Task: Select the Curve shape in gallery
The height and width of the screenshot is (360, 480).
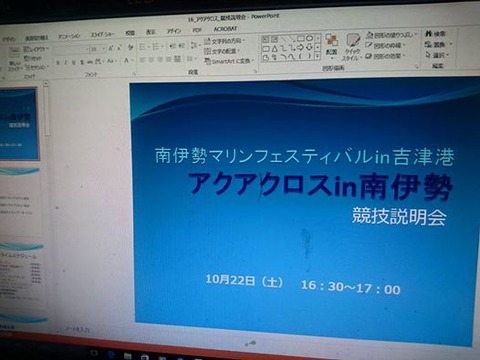Action: 292,57
